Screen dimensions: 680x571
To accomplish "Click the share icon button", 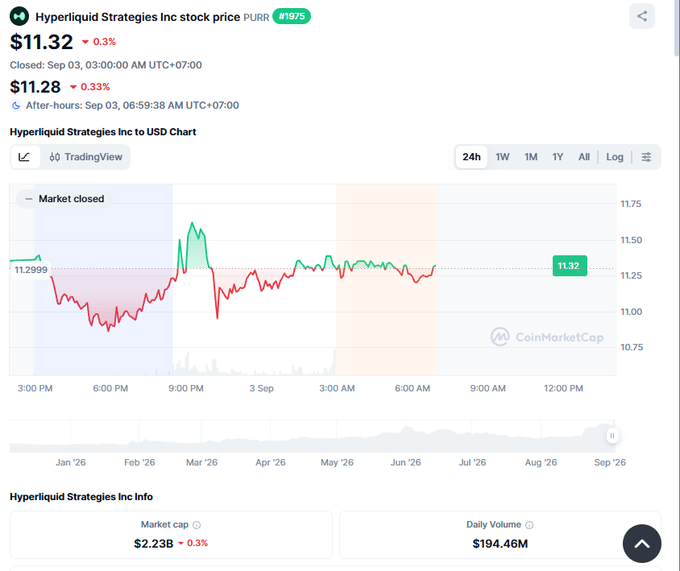I will [642, 16].
